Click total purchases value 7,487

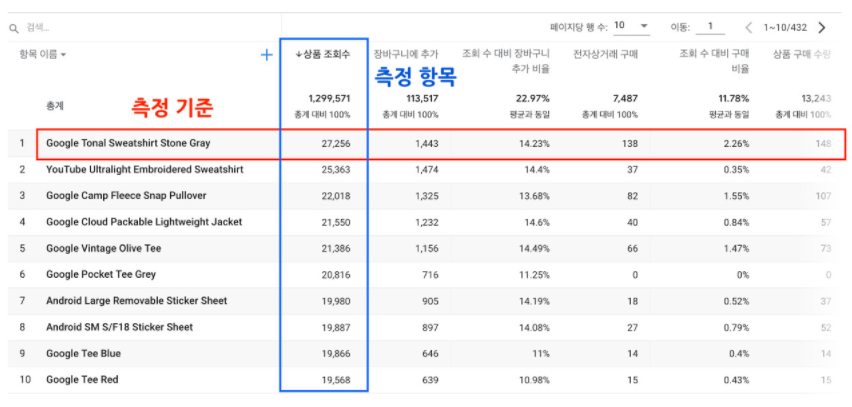pyautogui.click(x=627, y=98)
